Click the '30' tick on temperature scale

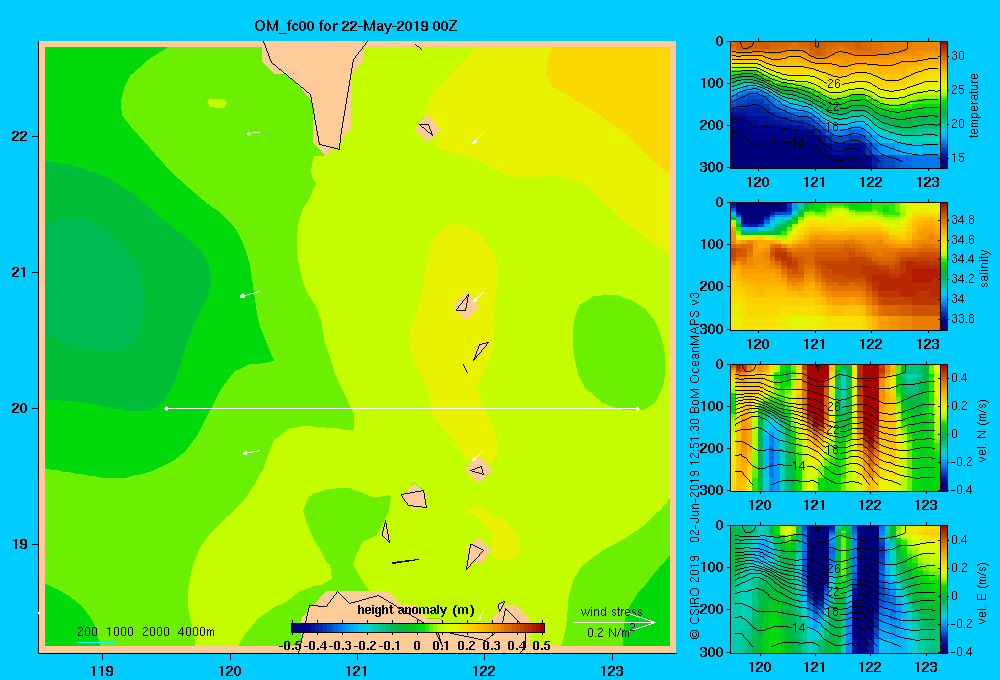pos(958,55)
